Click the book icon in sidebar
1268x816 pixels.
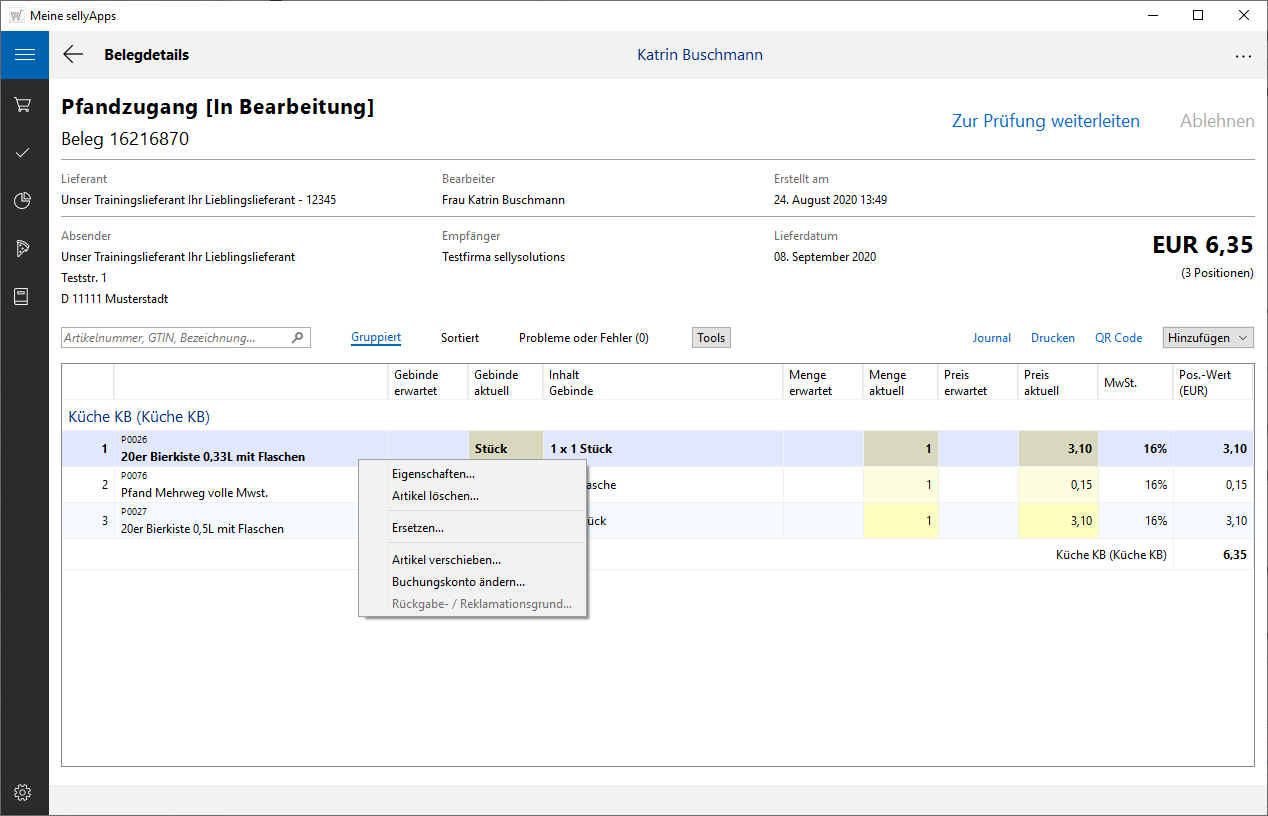23,297
